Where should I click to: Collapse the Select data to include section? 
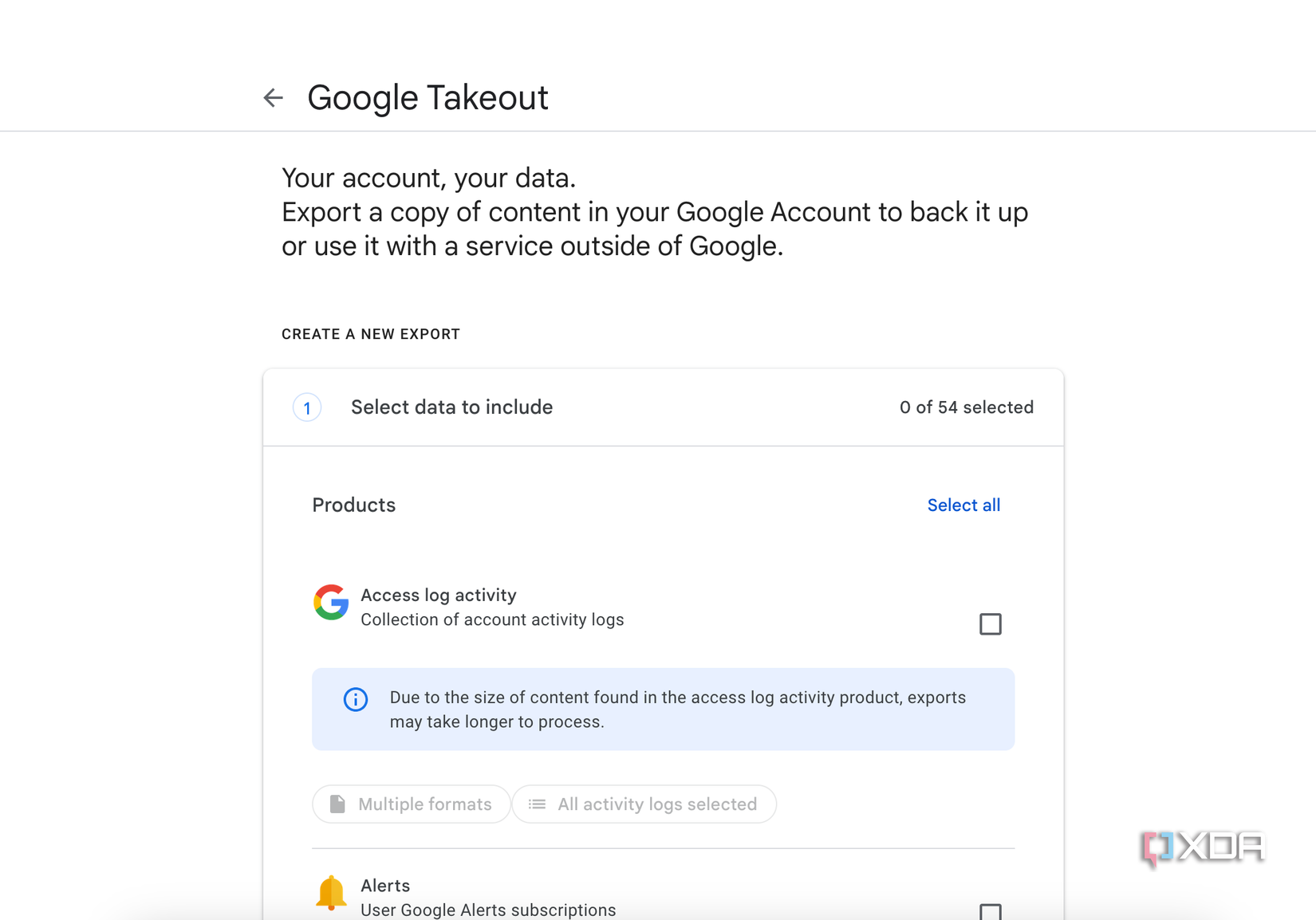coord(451,407)
